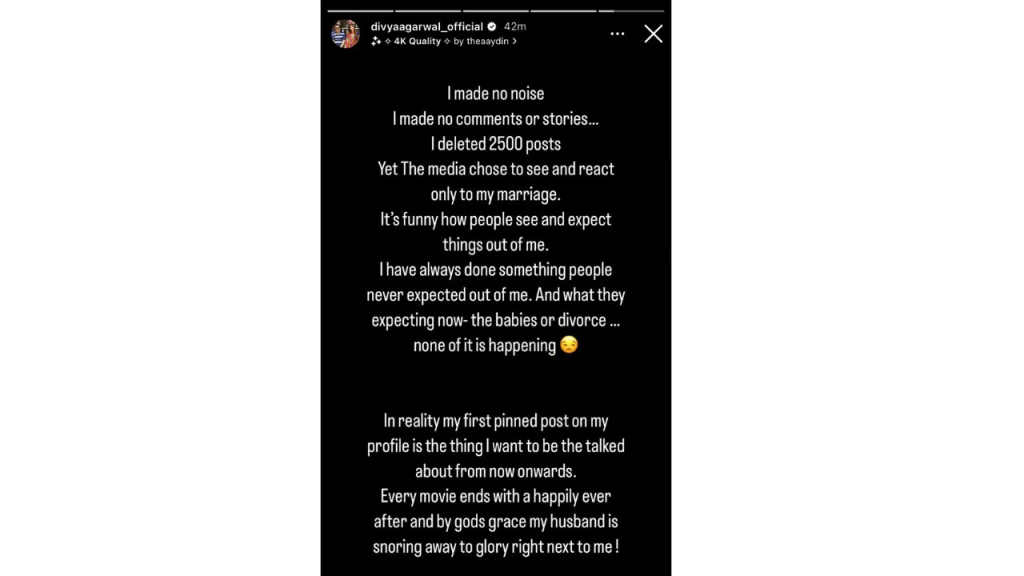
Task: Open the three-dot more options menu
Action: tap(617, 34)
